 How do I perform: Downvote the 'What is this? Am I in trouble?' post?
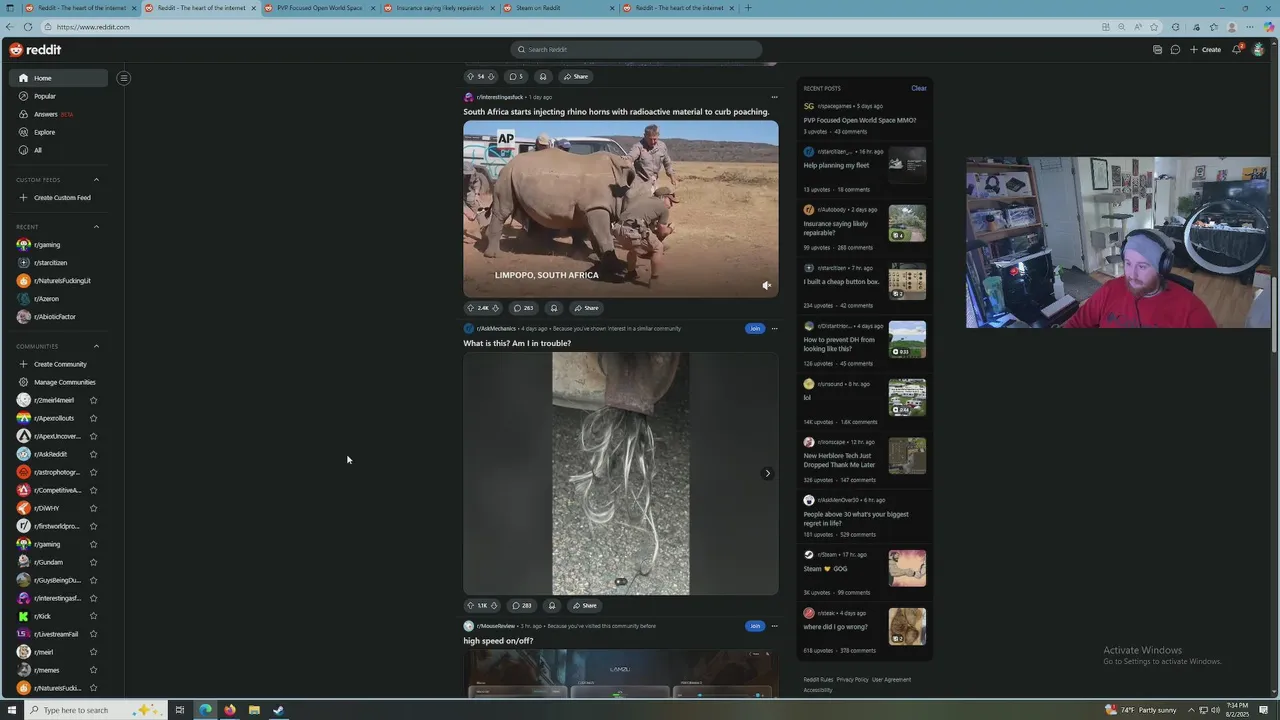coord(493,605)
